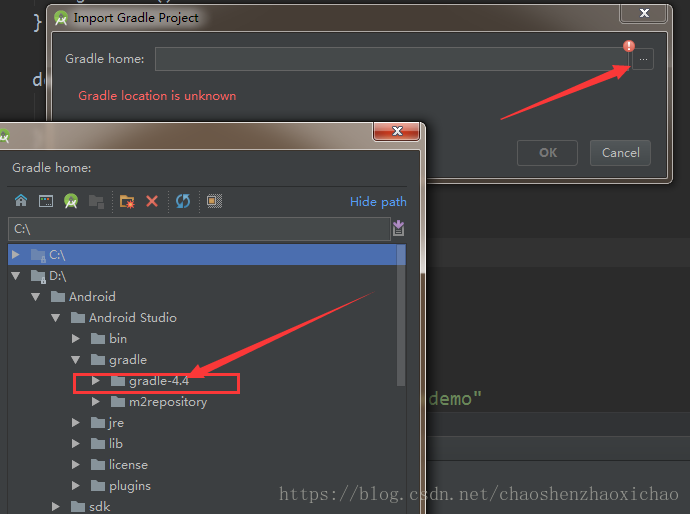Click the browse ellipsis button for Gradle home
Viewport: 690px width, 514px height.
[x=643, y=59]
